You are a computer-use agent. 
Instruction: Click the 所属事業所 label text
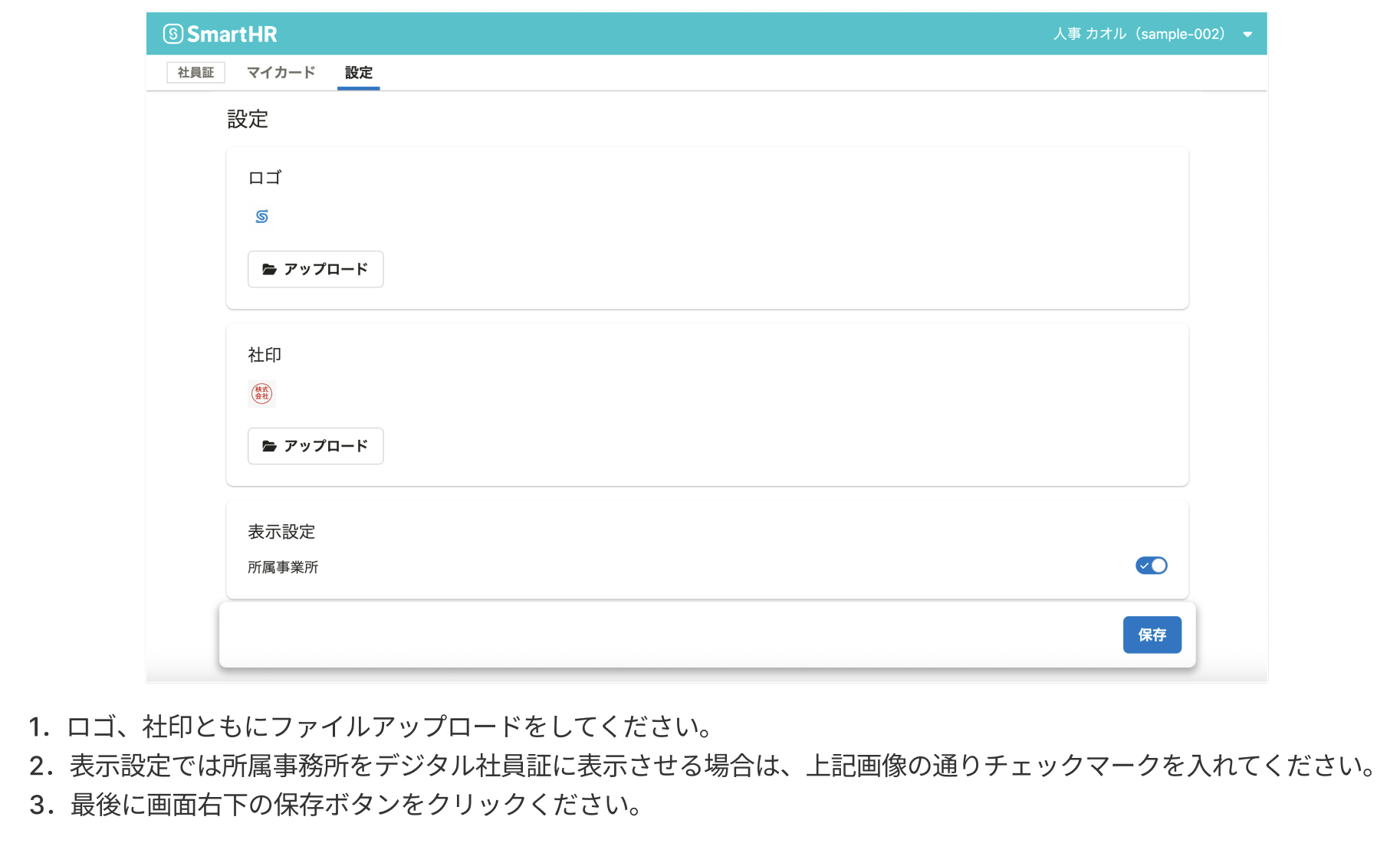tap(282, 567)
